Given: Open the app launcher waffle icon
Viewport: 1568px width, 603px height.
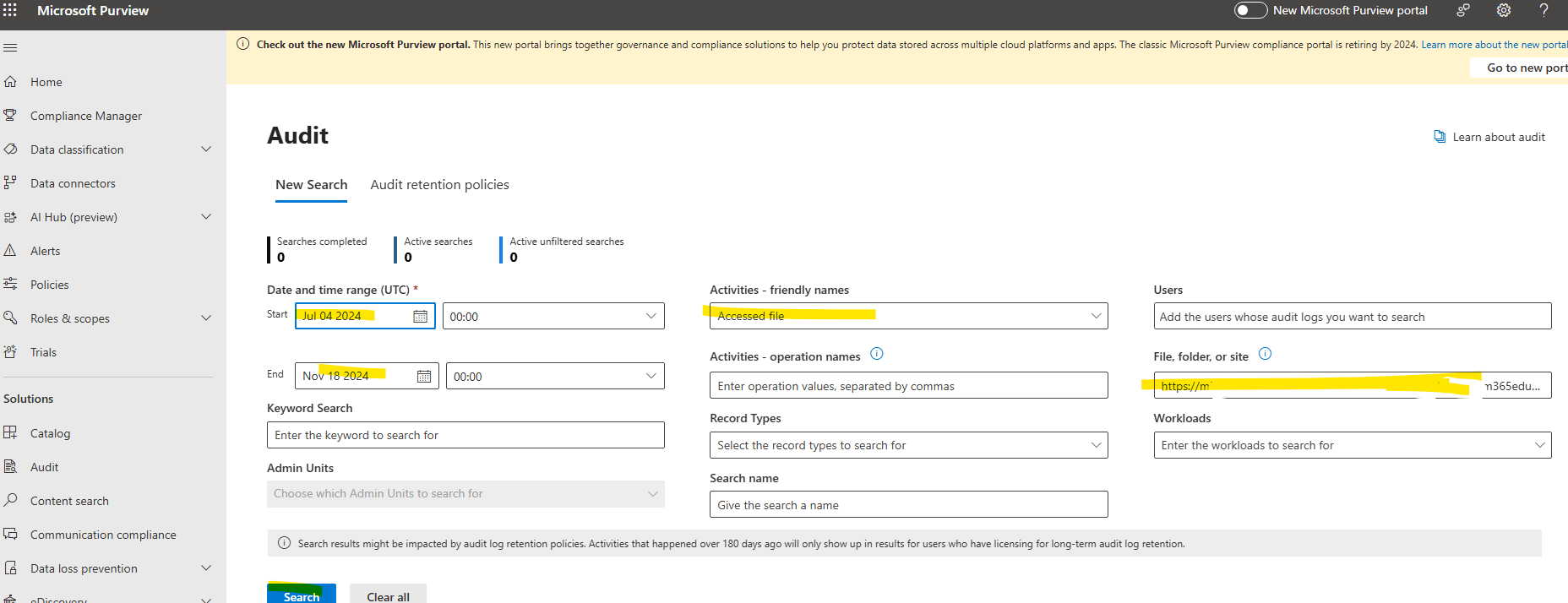Looking at the screenshot, I should [10, 10].
